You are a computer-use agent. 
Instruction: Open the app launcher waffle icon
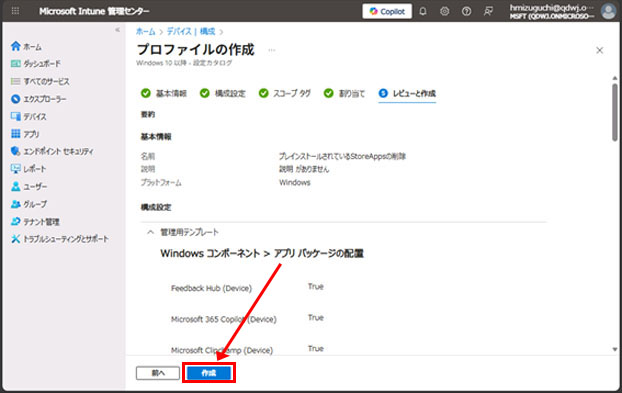pyautogui.click(x=15, y=11)
